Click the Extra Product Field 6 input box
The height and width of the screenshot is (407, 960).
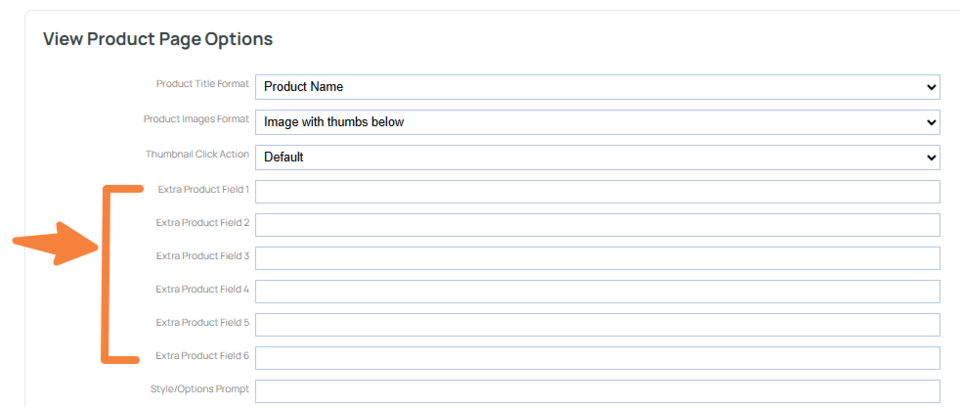click(x=597, y=358)
